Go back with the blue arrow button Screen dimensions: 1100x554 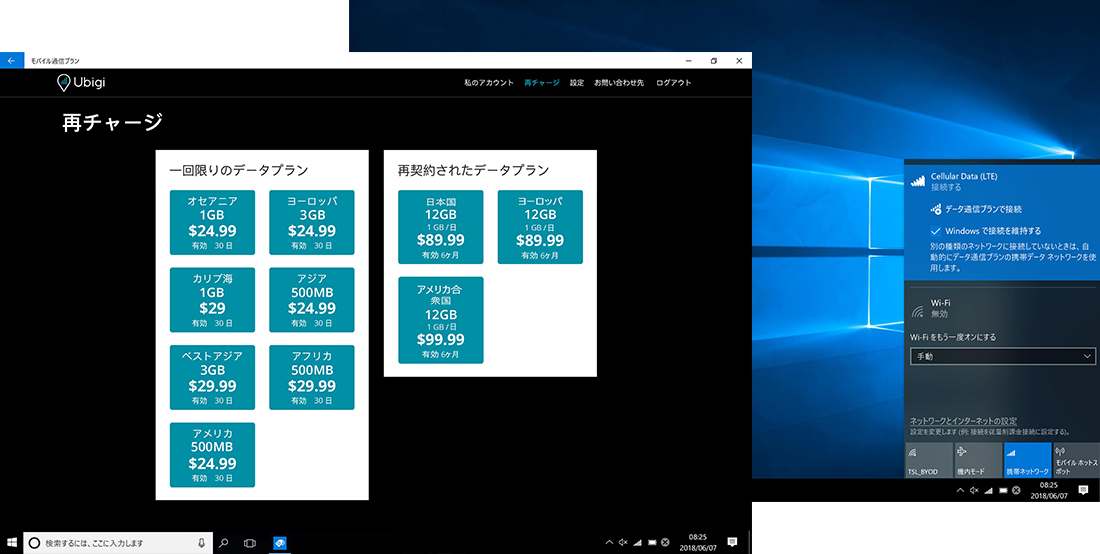(x=11, y=61)
